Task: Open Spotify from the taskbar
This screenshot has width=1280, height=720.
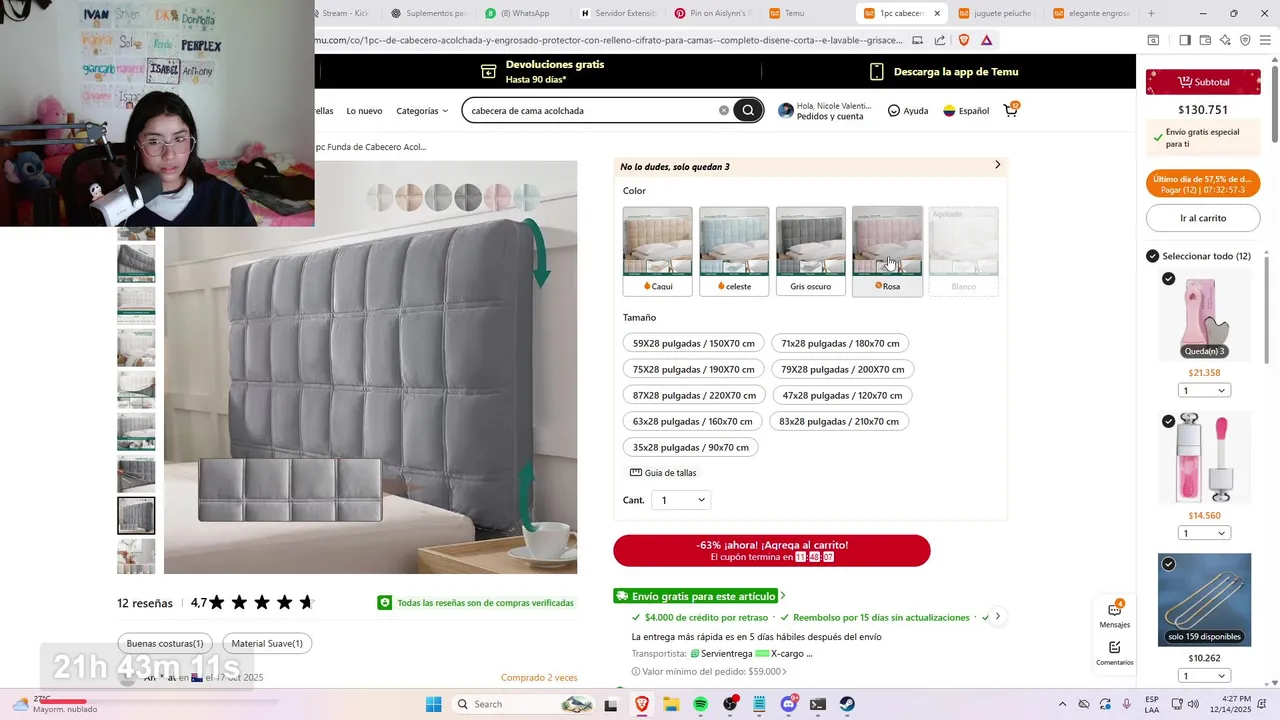Action: click(700, 704)
